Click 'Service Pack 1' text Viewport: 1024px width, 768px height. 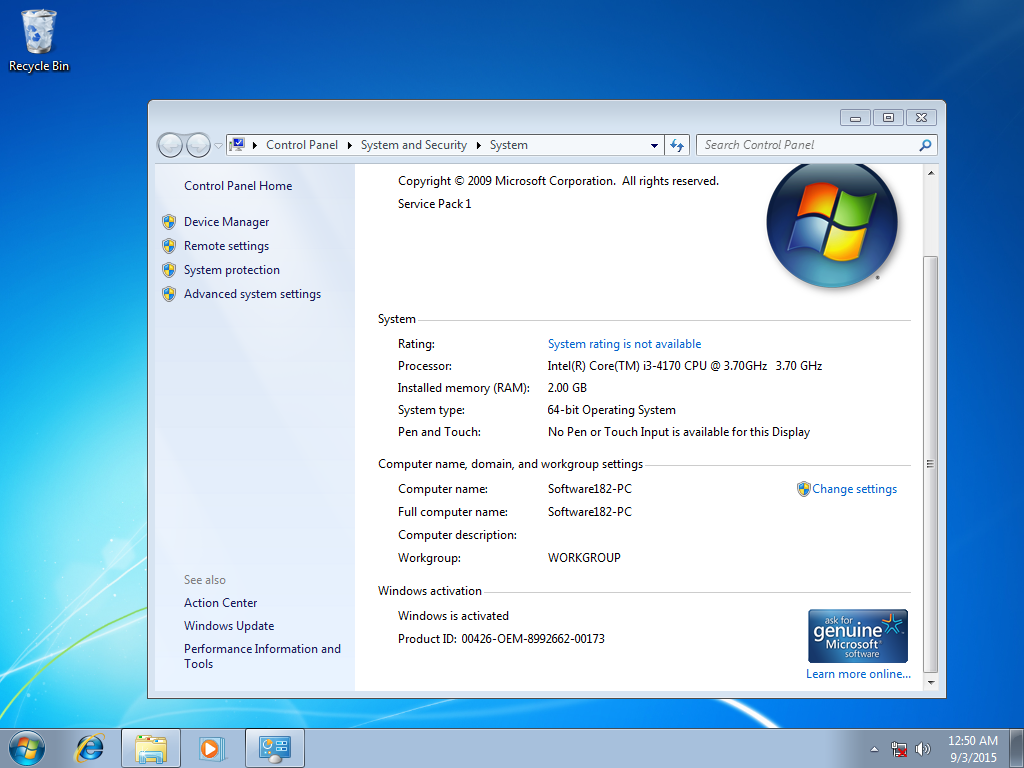coord(434,204)
